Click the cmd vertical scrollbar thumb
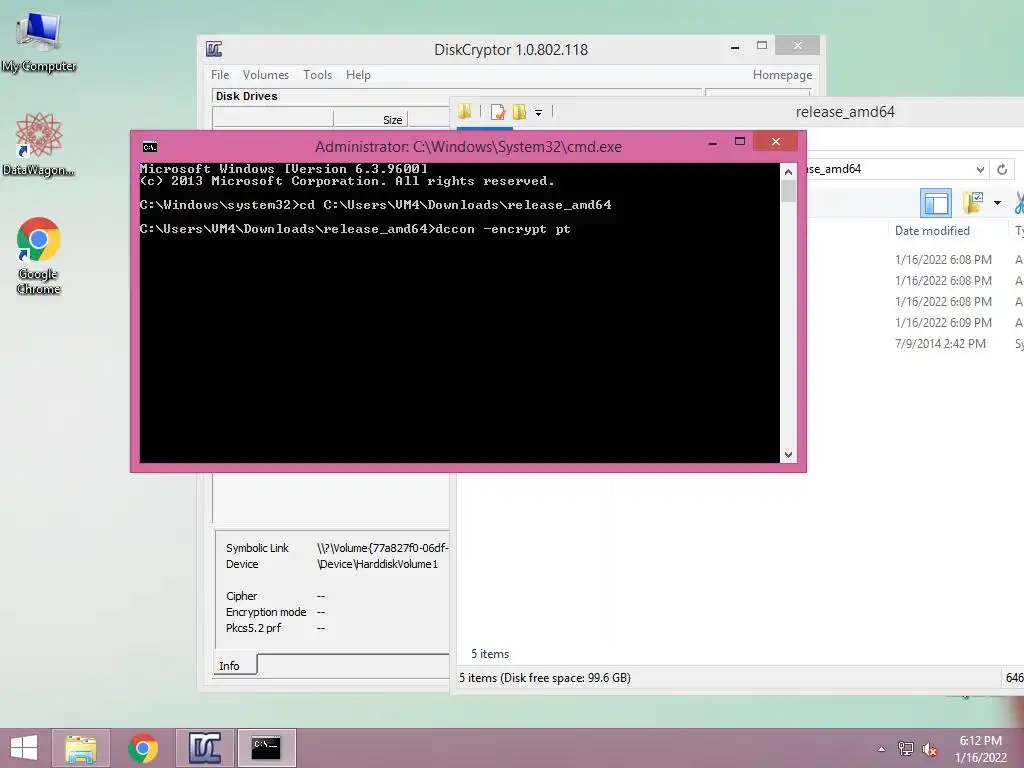1024x768 pixels. 788,191
